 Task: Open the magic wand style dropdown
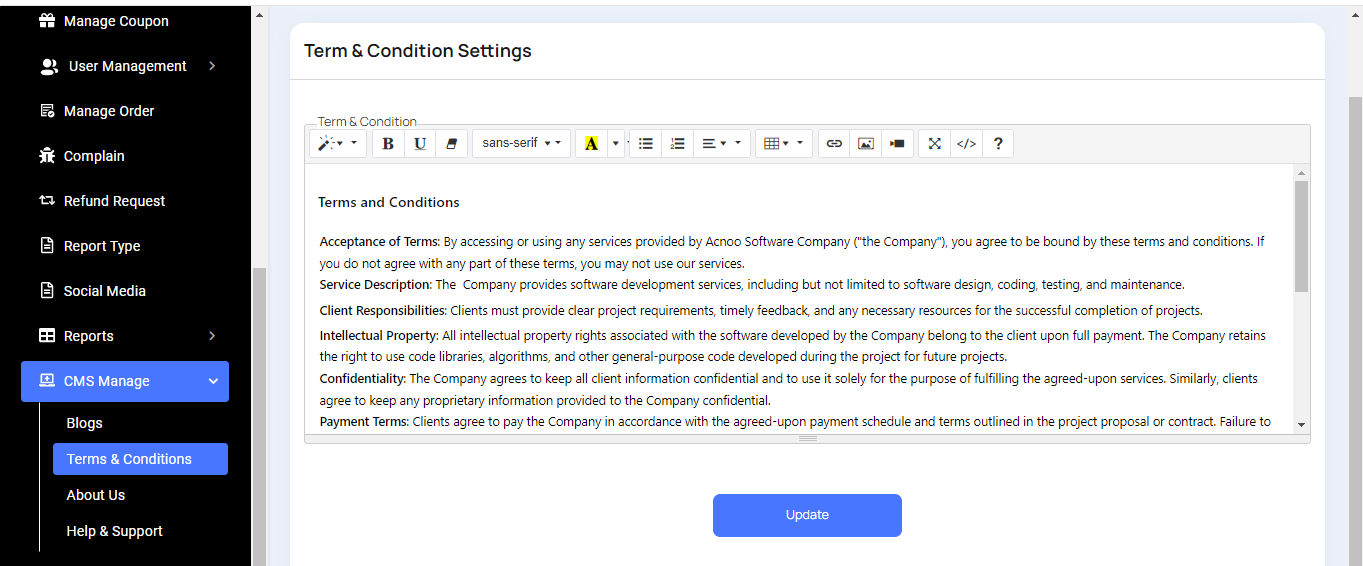(337, 144)
